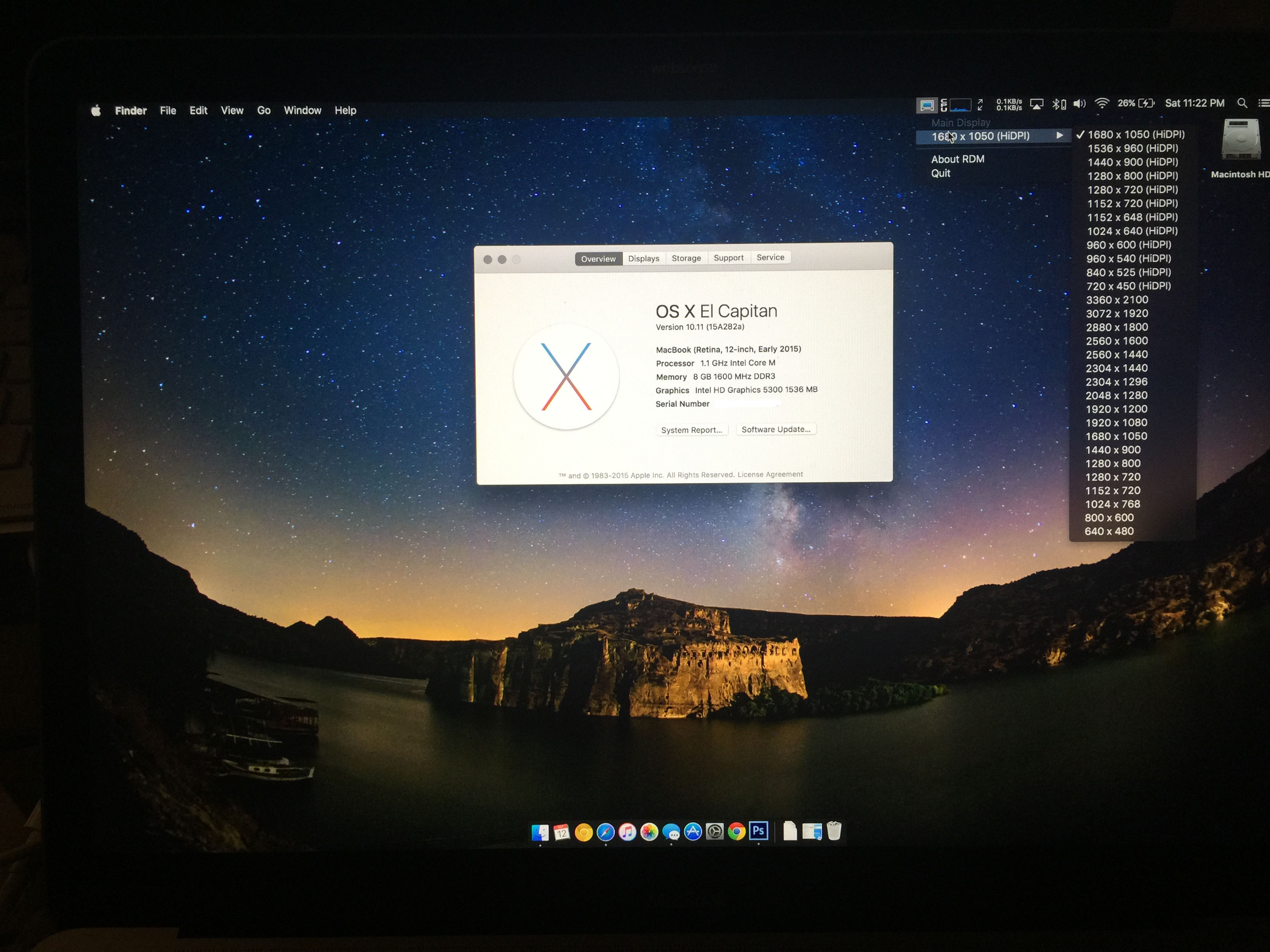Open the AirPlay menu bar icon
This screenshot has height=952, width=1270.
1036,104
